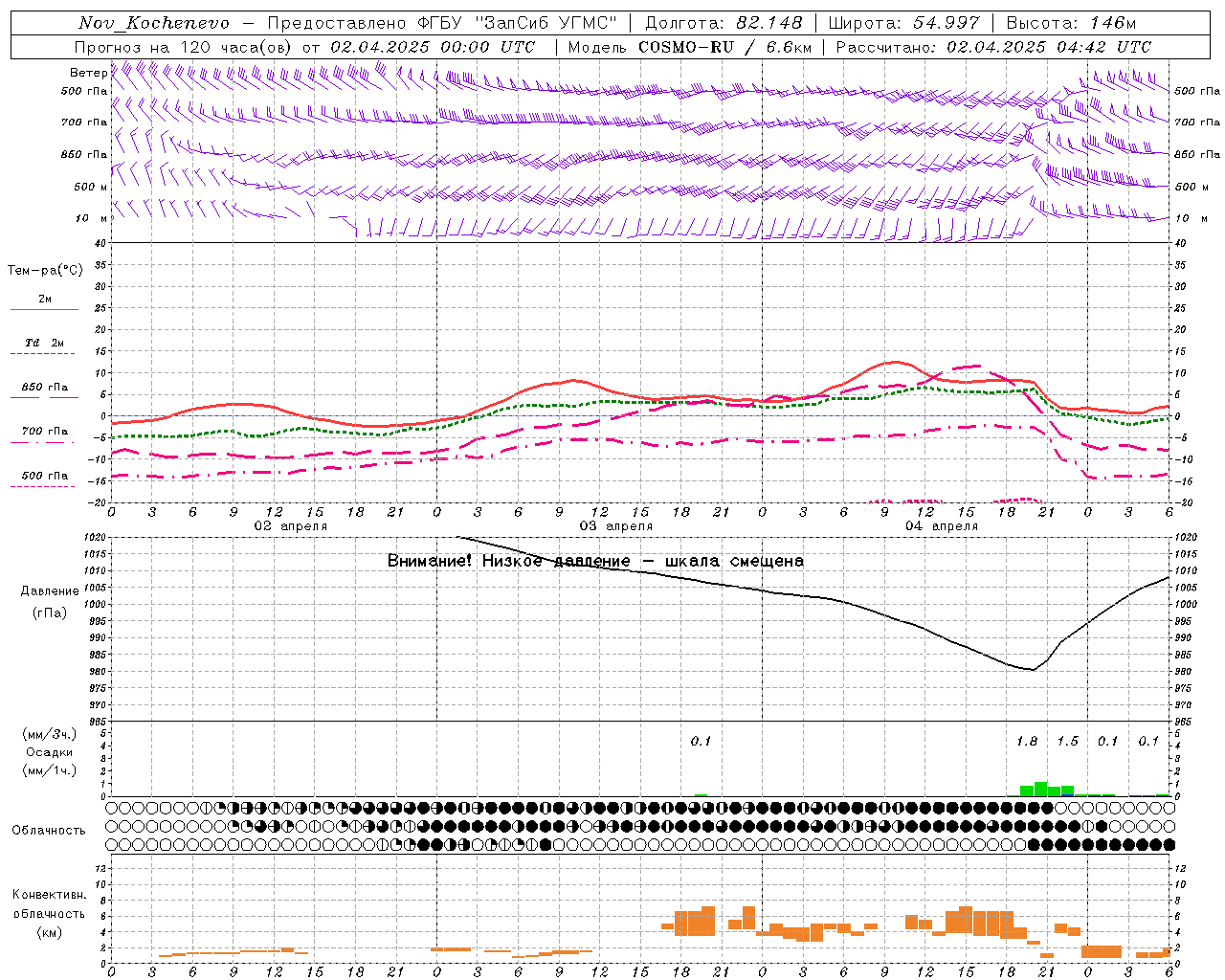Click the solid red '2м' legend line
This screenshot has width=1225, height=980.
[x=44, y=309]
